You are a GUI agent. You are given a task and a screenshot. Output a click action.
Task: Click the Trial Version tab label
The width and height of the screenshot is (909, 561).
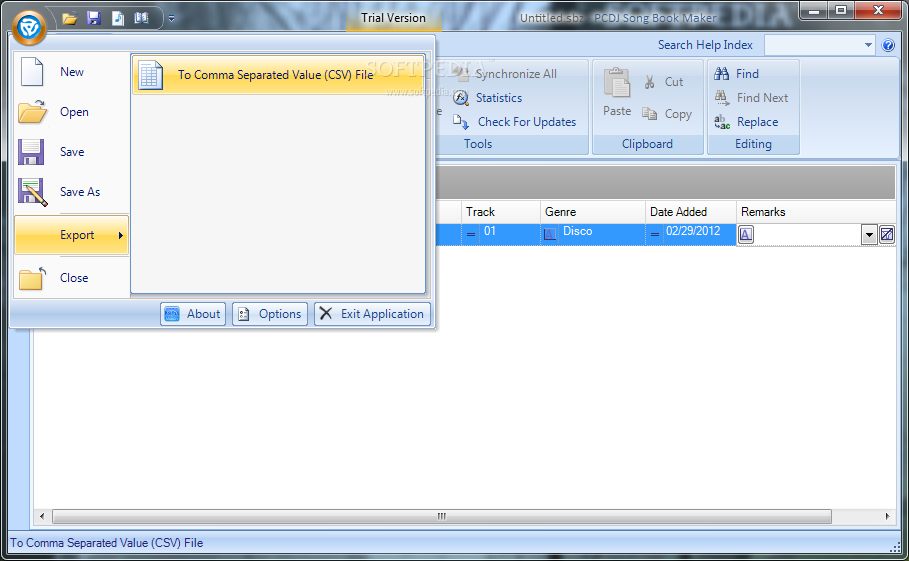coord(393,18)
